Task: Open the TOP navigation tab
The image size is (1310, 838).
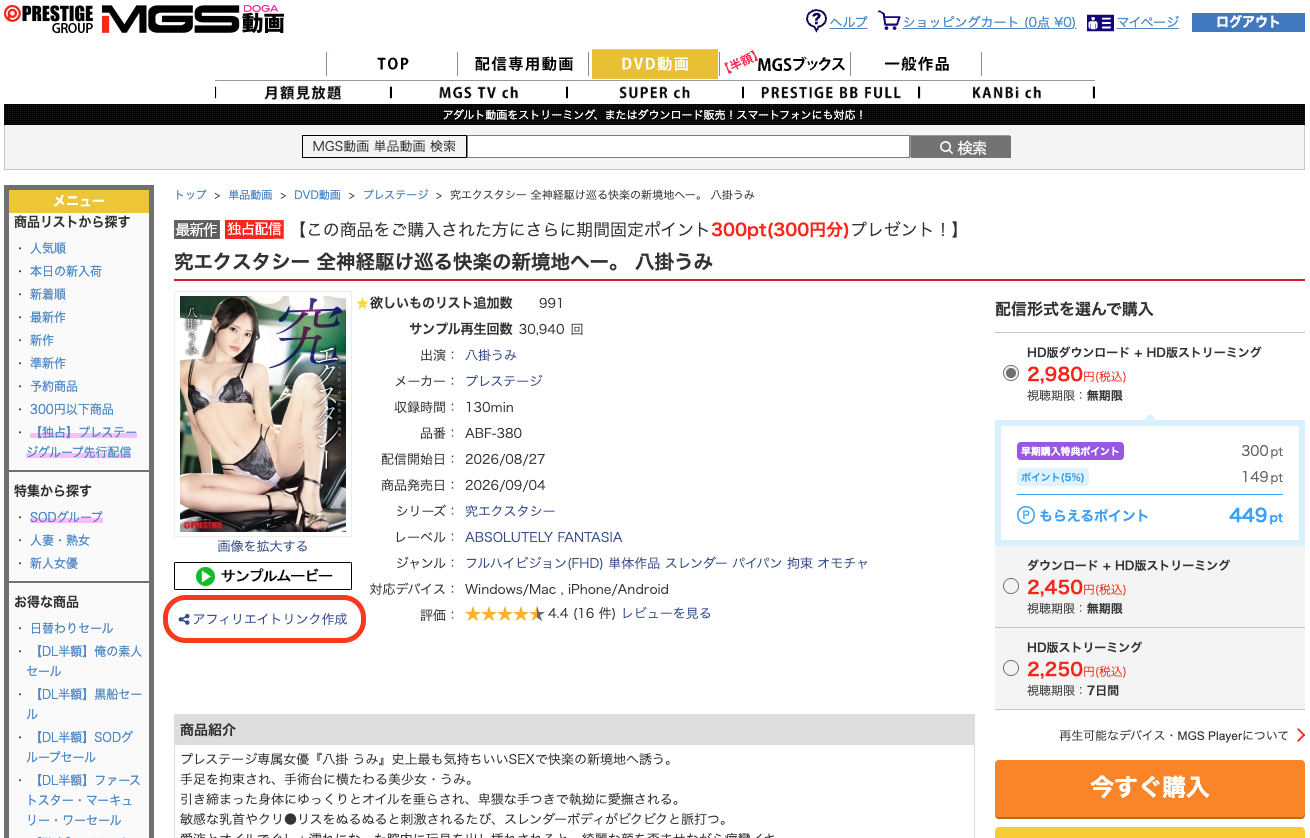Action: click(x=393, y=64)
